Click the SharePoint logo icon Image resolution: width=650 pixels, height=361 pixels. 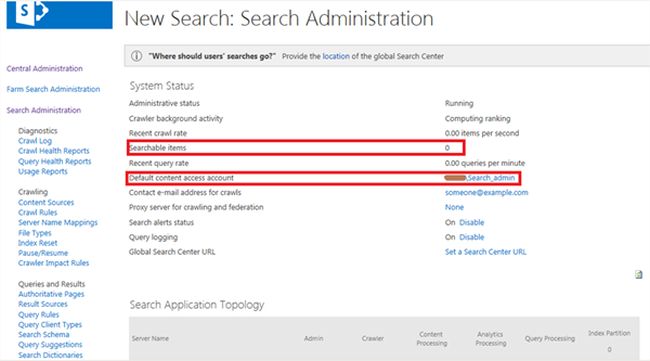pyautogui.click(x=59, y=14)
